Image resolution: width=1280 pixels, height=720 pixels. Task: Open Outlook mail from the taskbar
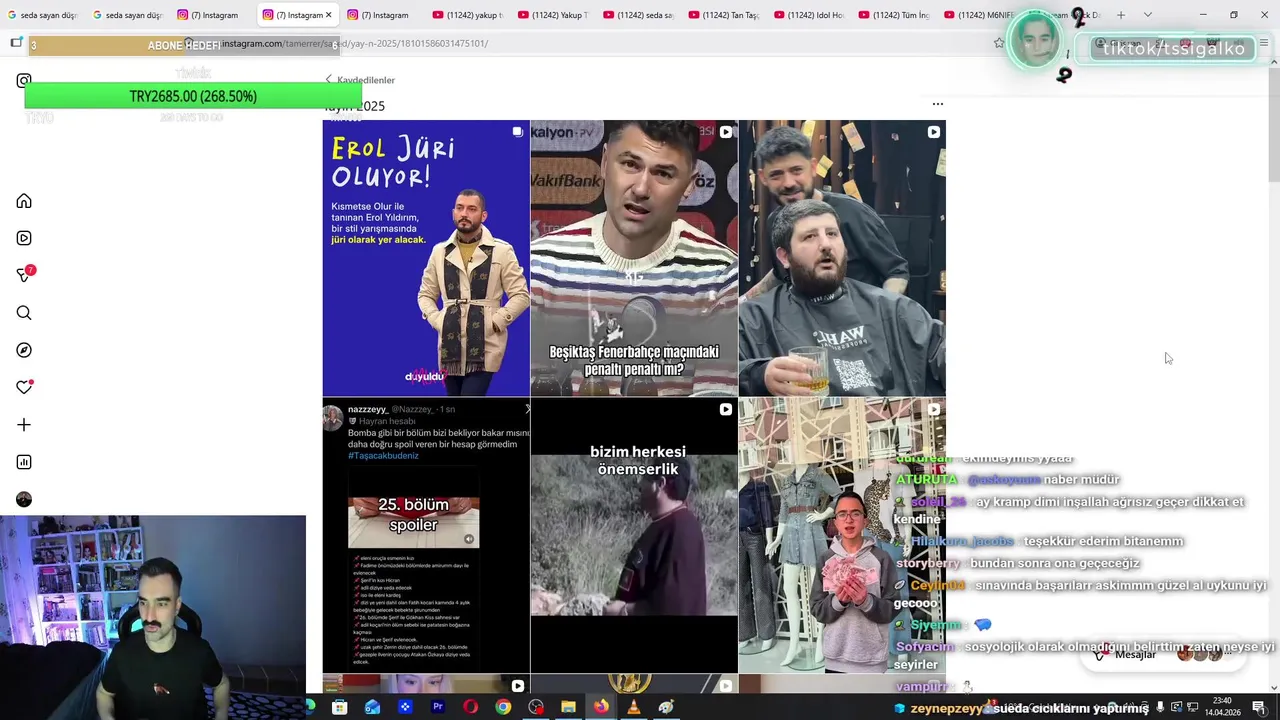click(x=372, y=707)
